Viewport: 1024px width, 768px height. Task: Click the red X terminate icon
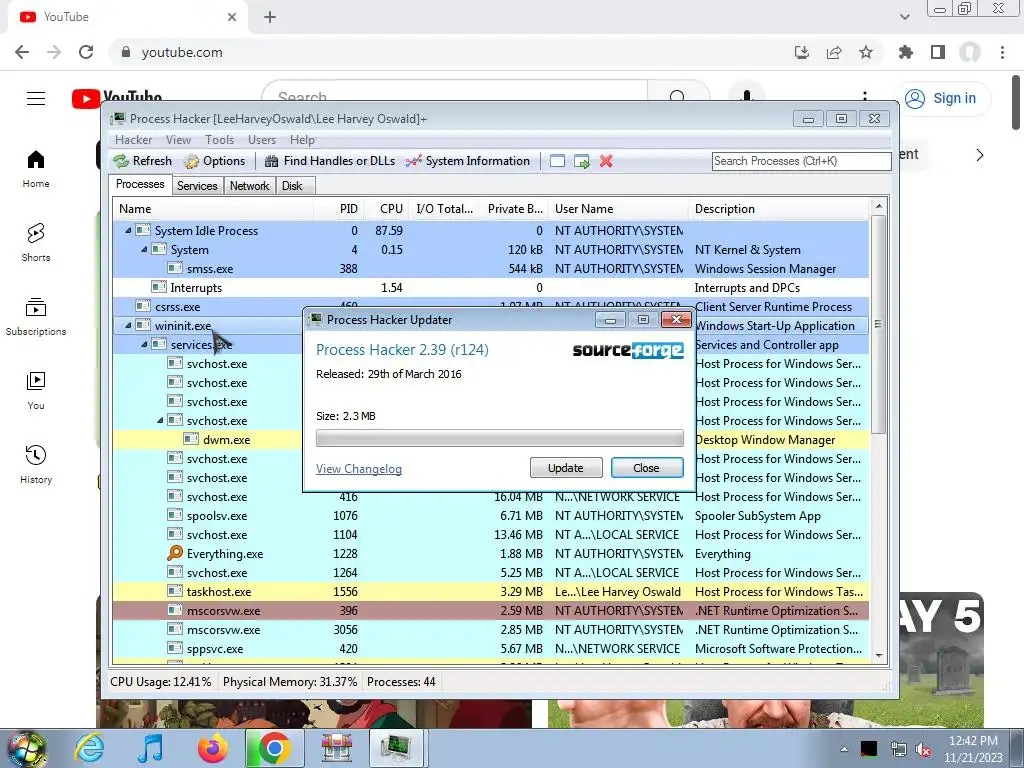[606, 161]
